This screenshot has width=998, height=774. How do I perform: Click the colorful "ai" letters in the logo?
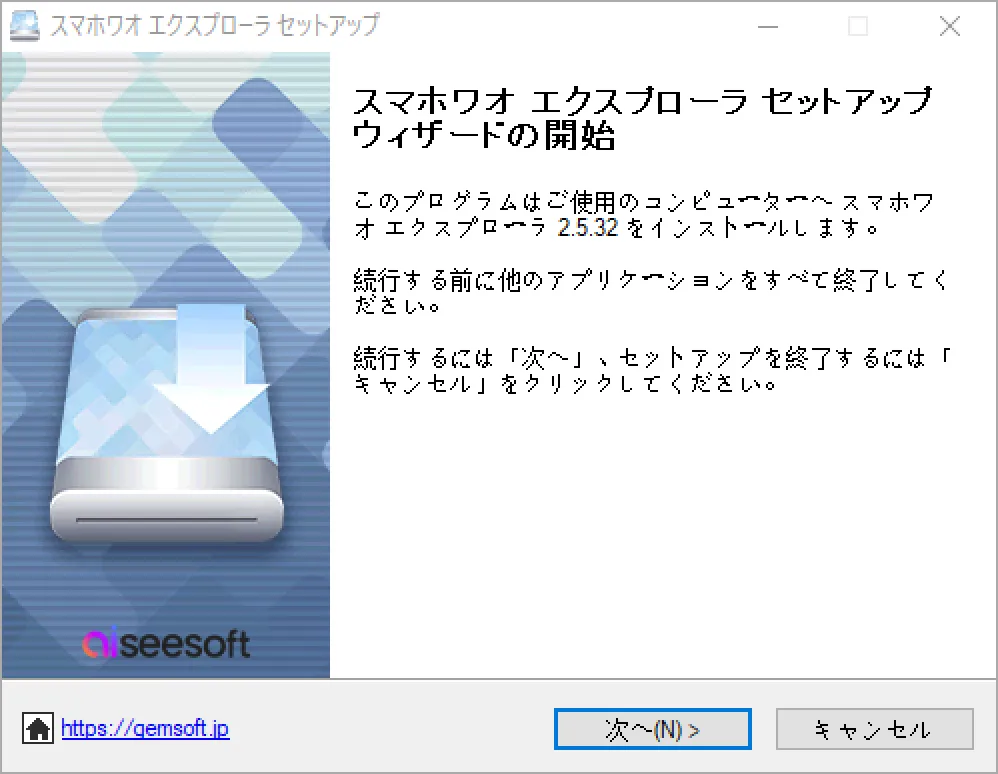click(101, 643)
